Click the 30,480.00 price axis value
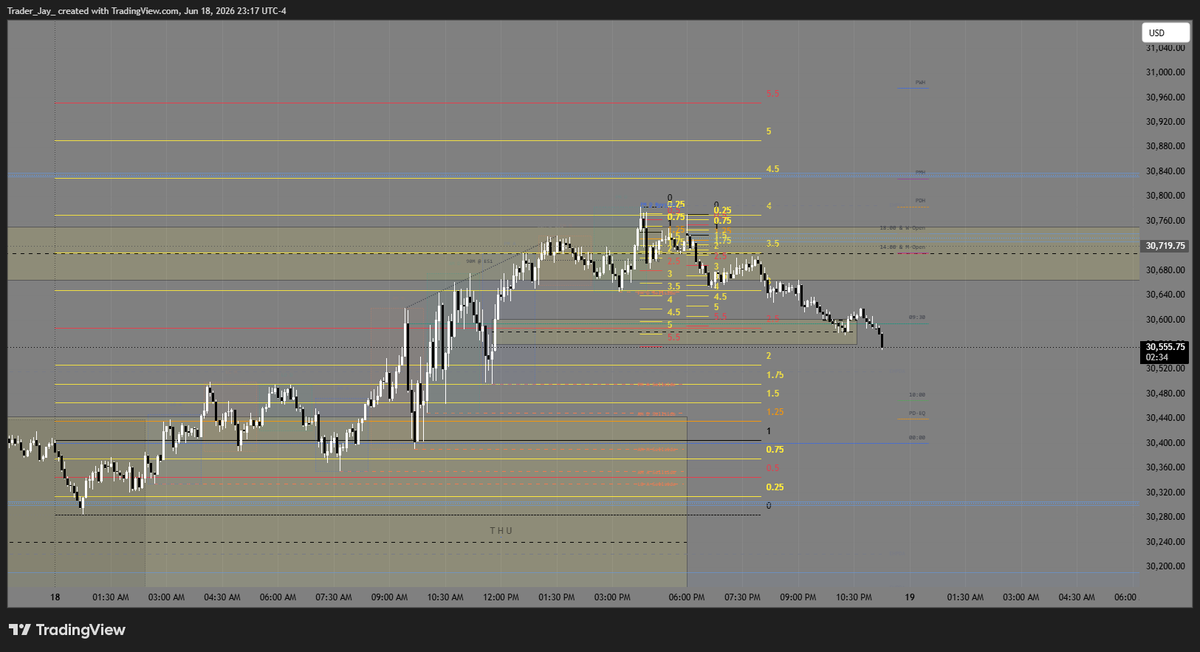 tap(1165, 394)
